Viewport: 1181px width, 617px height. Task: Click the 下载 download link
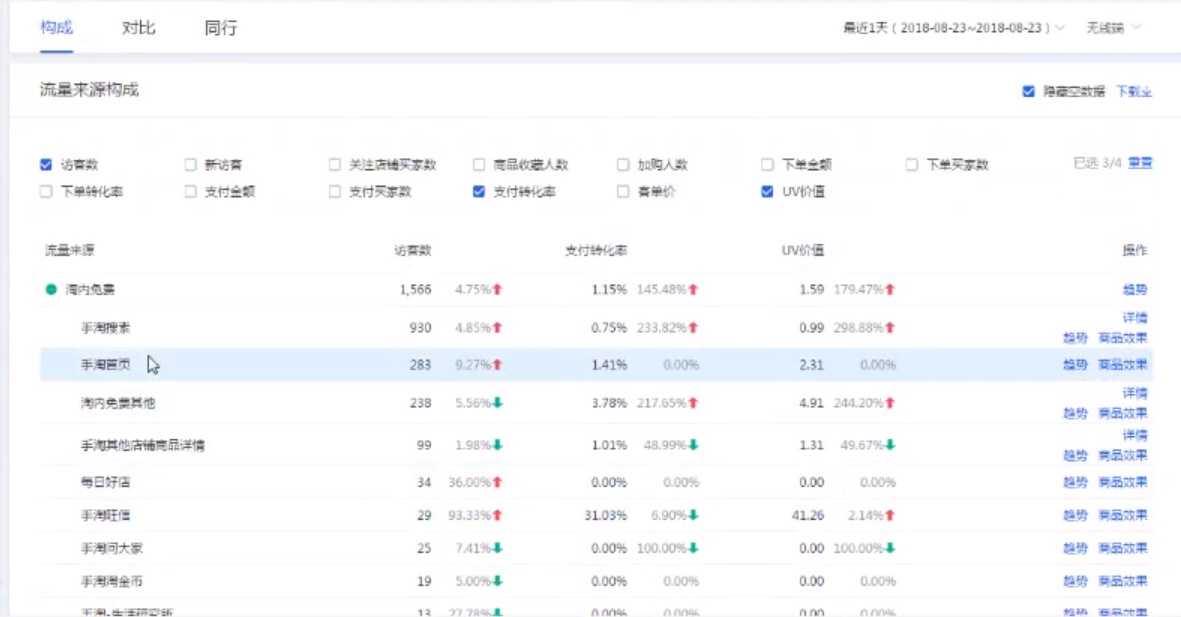(1134, 91)
